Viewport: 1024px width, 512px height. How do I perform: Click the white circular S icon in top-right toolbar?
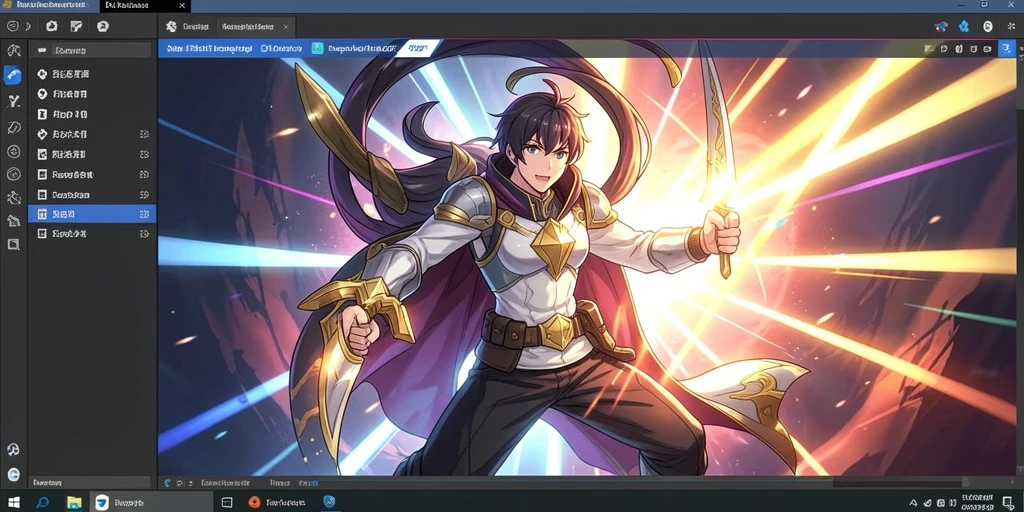point(988,27)
